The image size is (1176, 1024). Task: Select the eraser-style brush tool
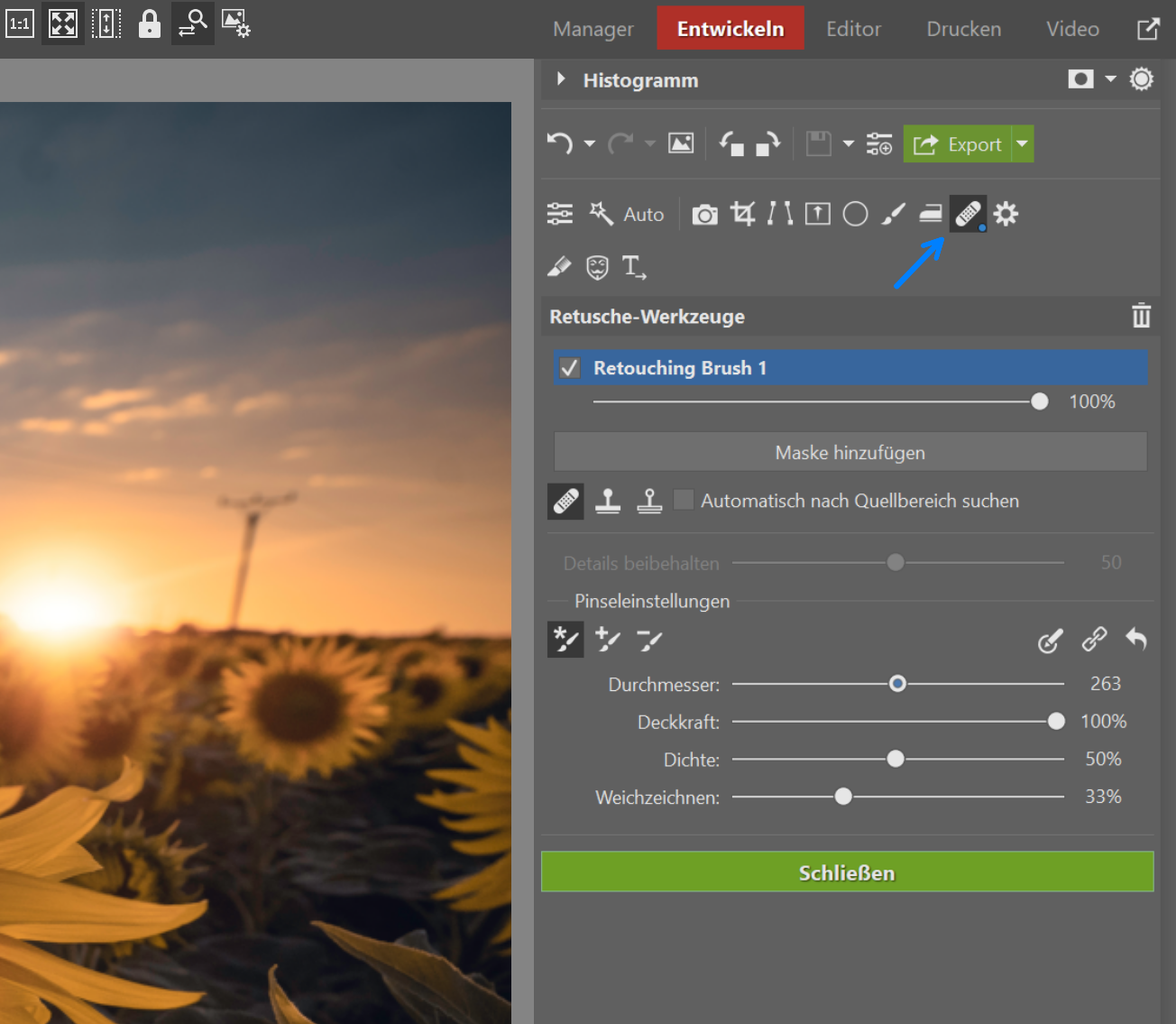[x=559, y=267]
